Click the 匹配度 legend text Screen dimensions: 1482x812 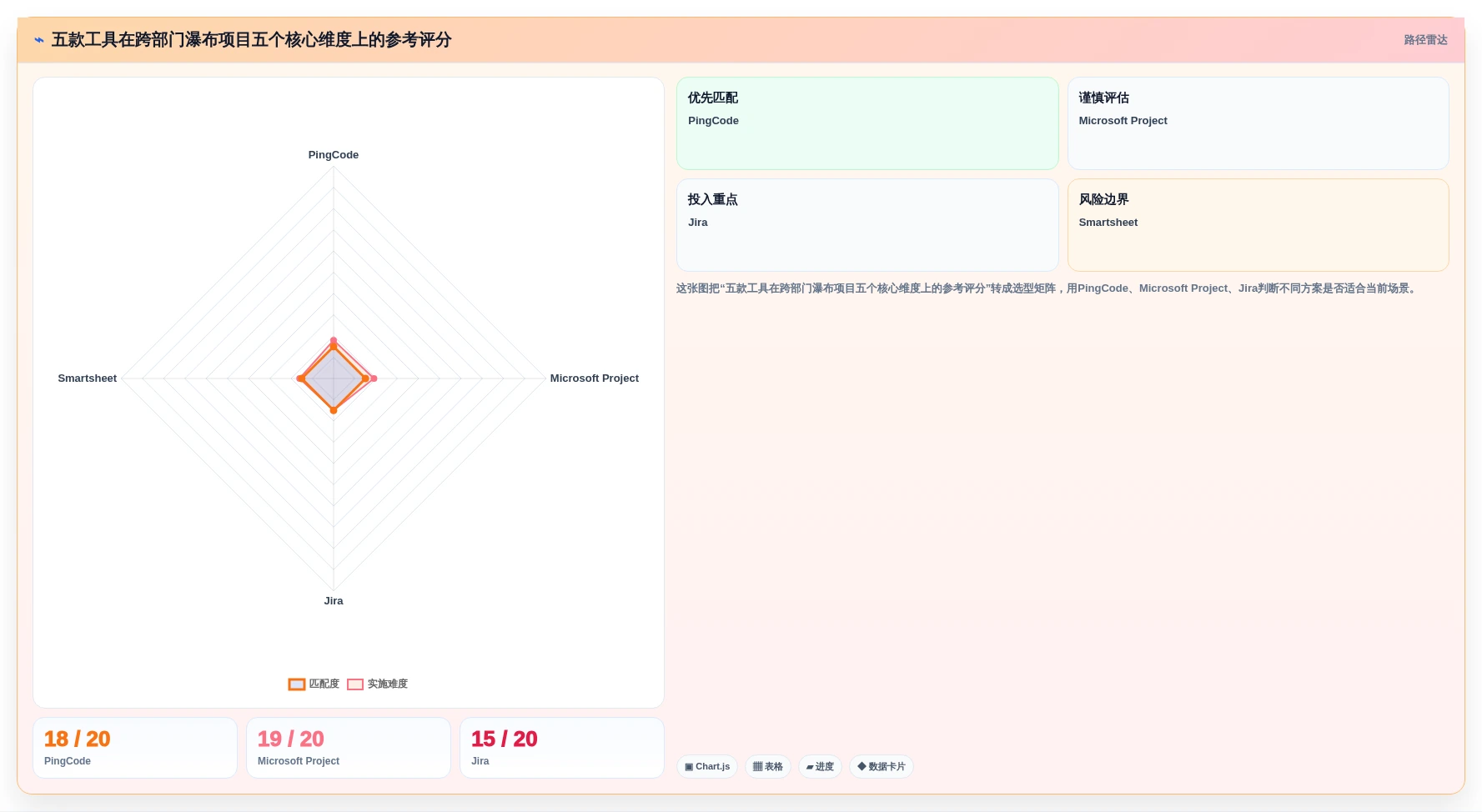coord(324,684)
